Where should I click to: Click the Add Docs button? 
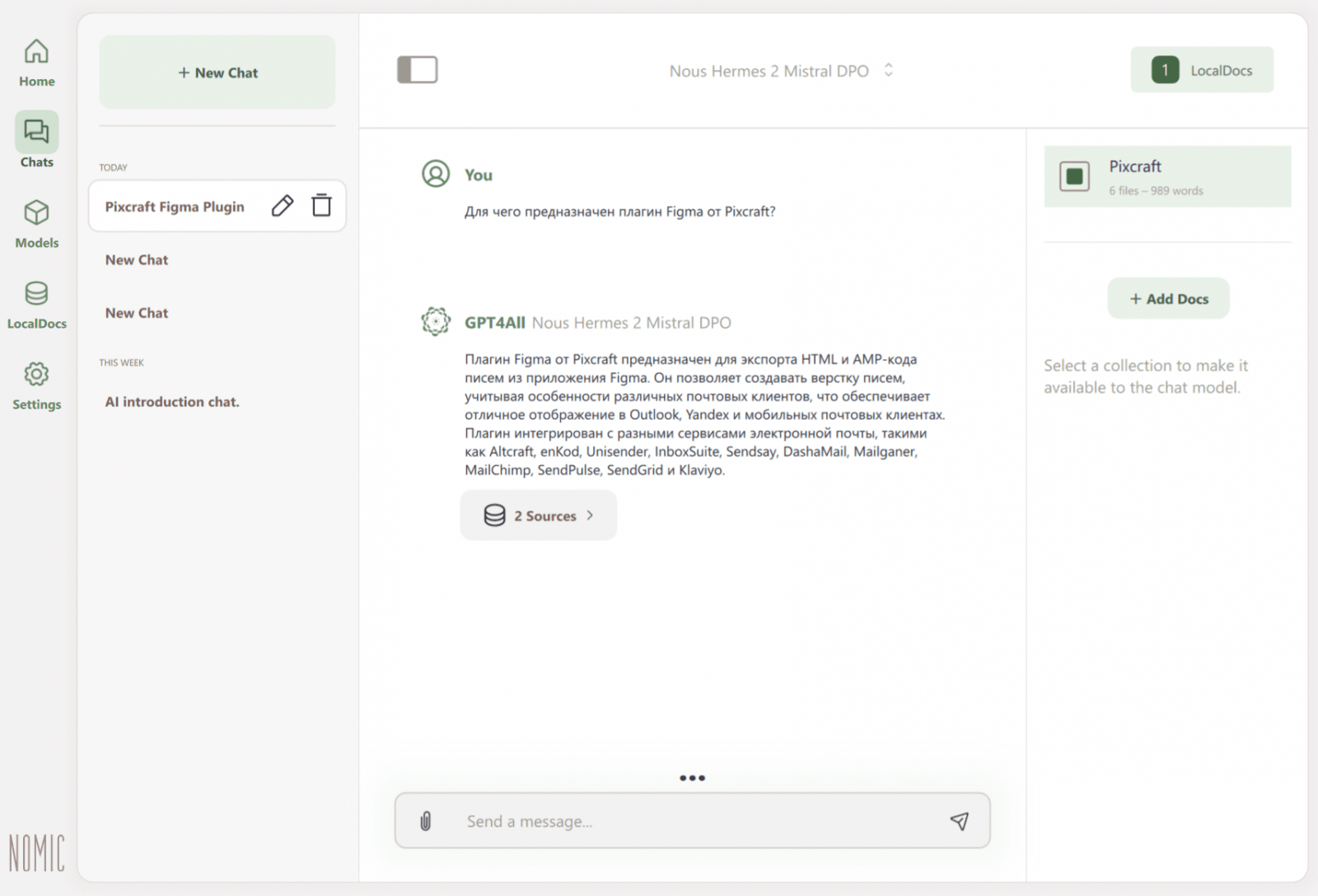click(1168, 299)
